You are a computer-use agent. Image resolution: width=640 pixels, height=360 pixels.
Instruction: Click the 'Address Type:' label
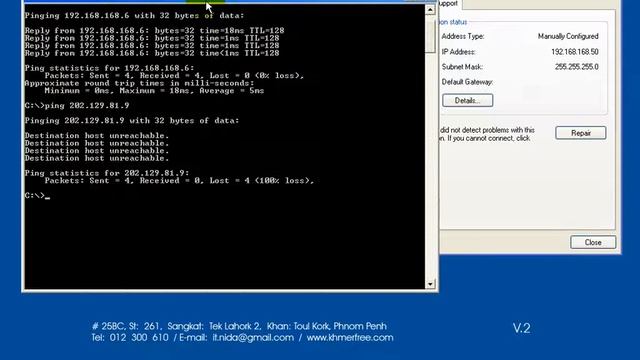coord(463,36)
